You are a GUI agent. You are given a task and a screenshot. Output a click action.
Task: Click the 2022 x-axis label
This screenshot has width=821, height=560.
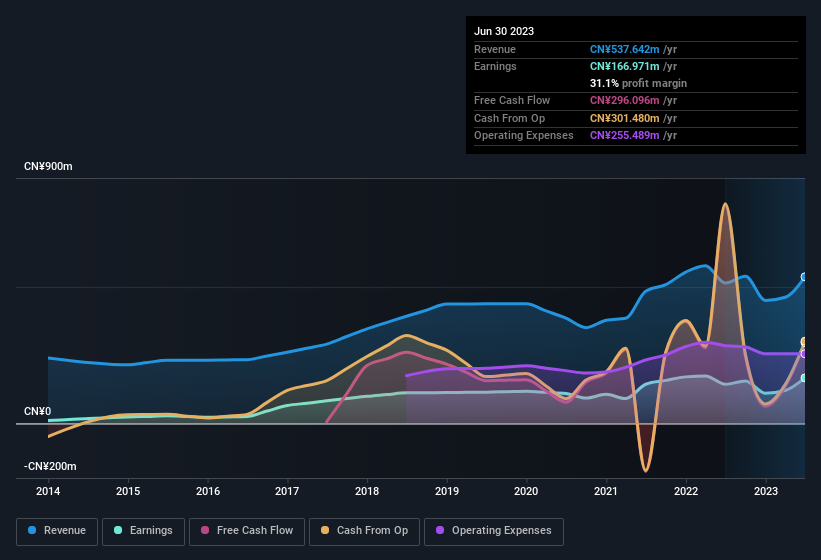[686, 491]
